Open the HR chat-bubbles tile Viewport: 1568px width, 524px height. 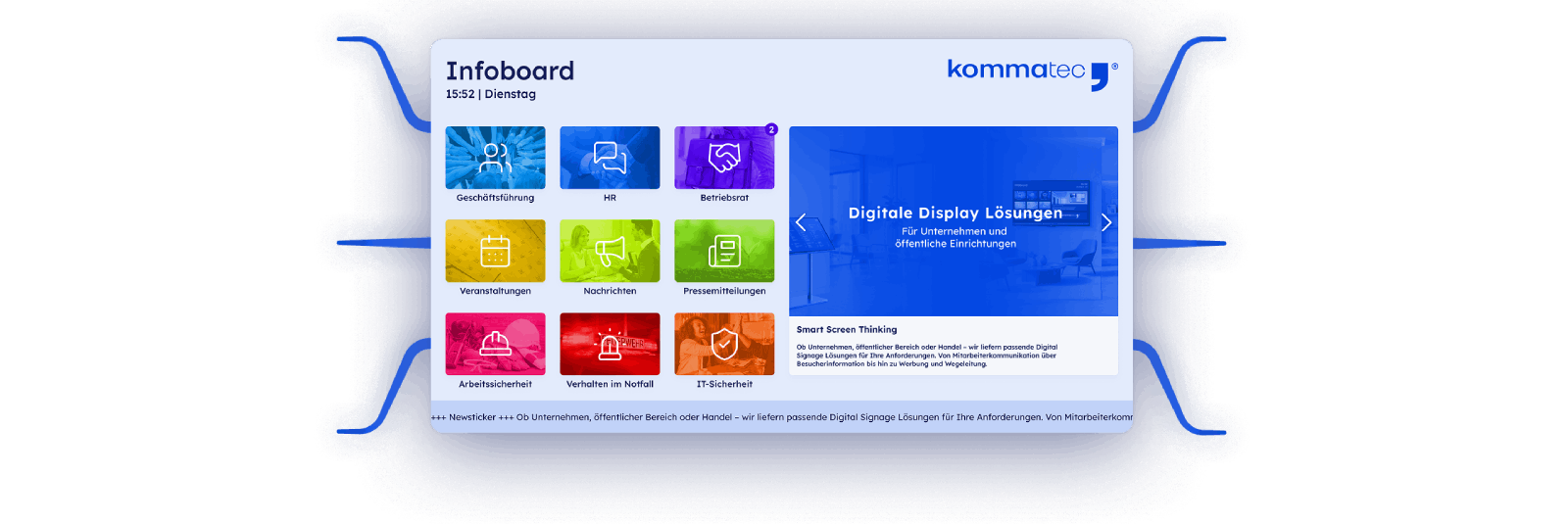(610, 158)
